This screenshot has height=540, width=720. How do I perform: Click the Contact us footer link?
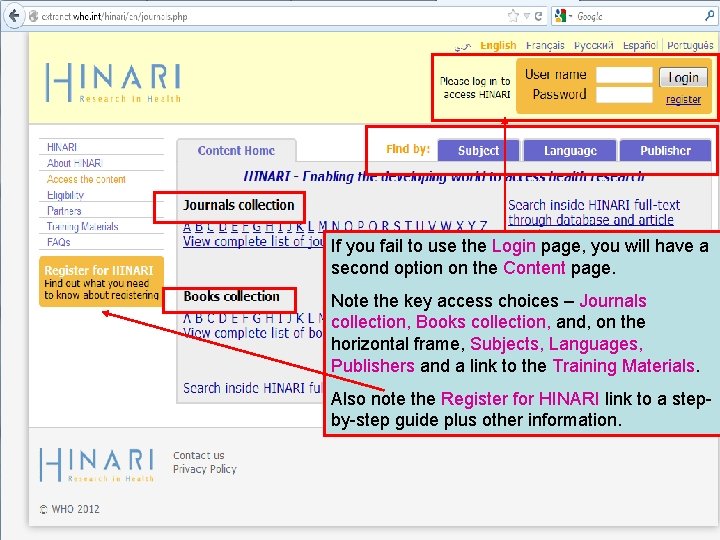click(198, 456)
